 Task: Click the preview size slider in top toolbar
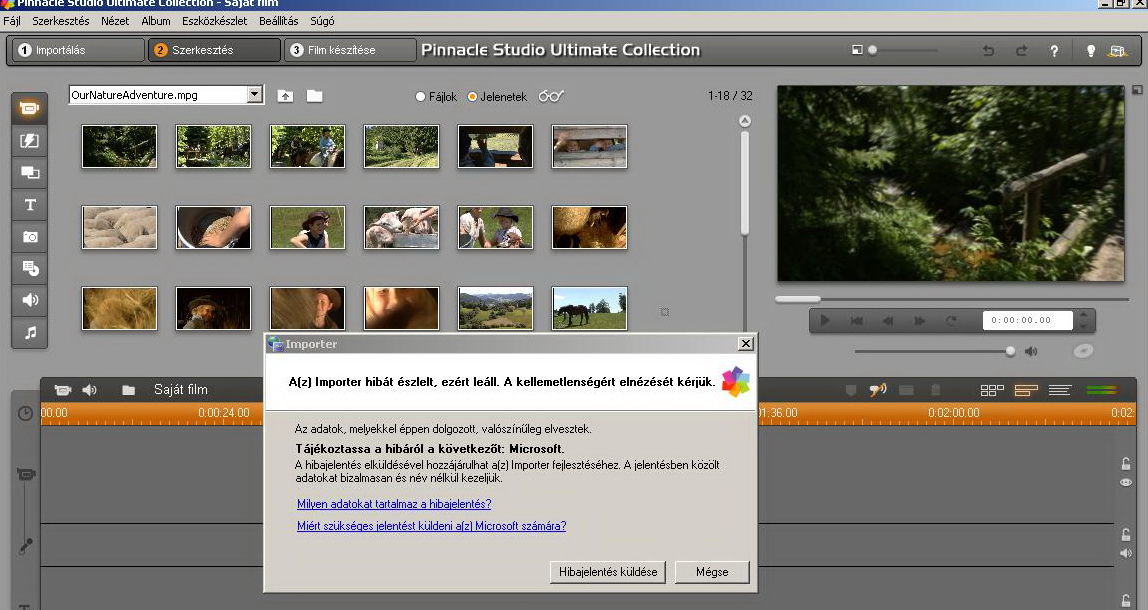tap(903, 51)
